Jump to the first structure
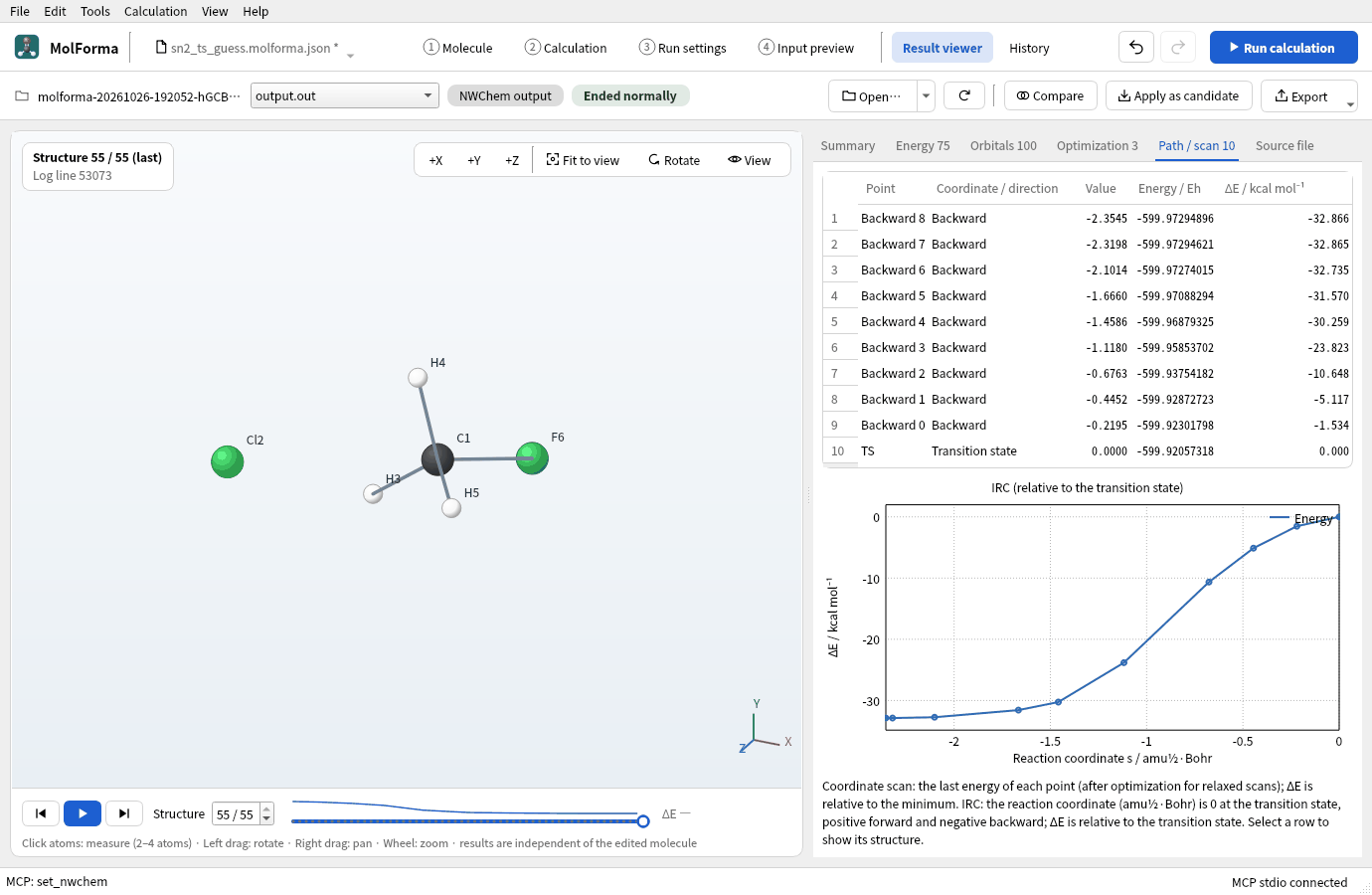Image resolution: width=1372 pixels, height=895 pixels. tap(41, 813)
